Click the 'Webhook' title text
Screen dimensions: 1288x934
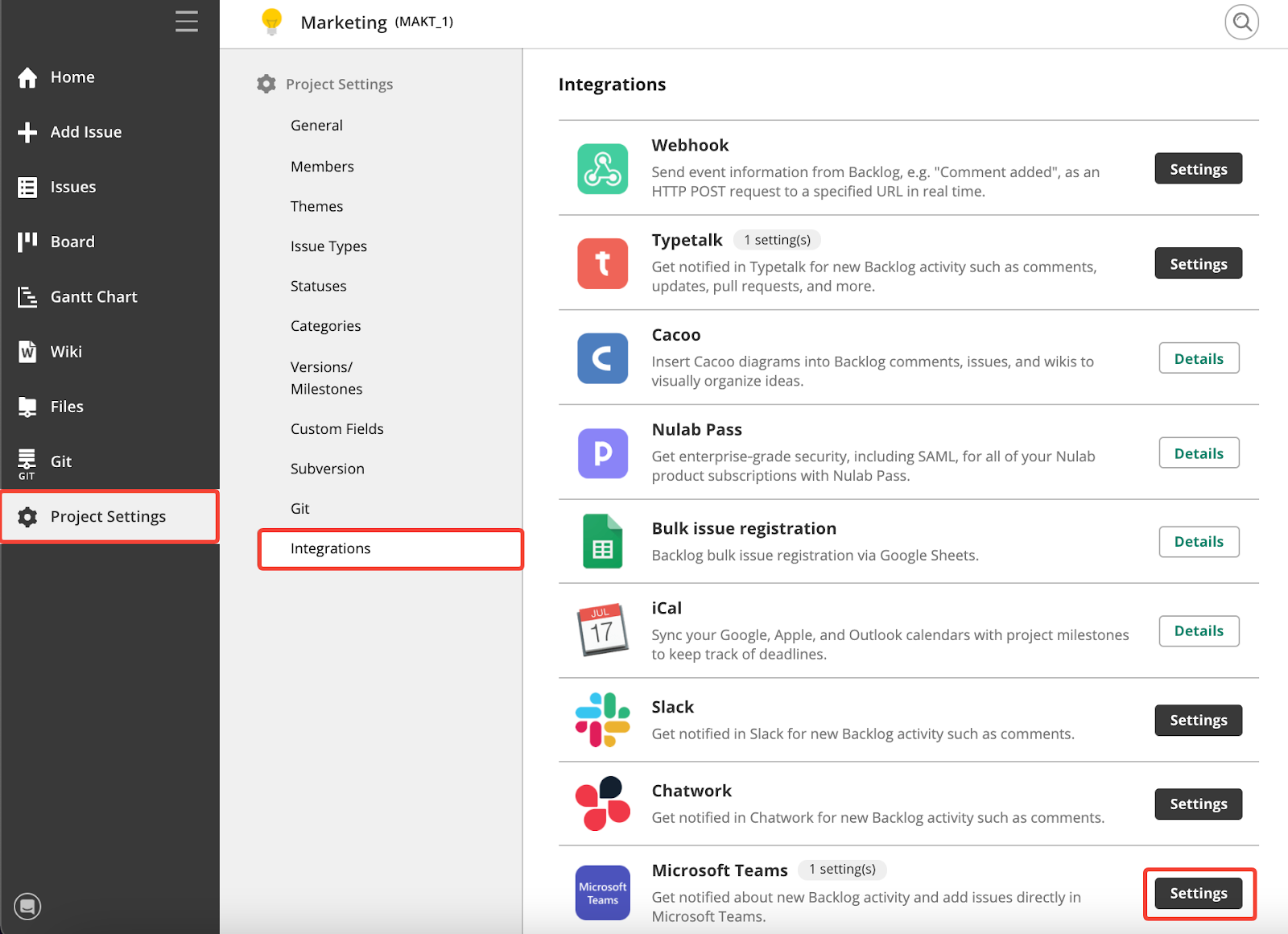pyautogui.click(x=690, y=146)
